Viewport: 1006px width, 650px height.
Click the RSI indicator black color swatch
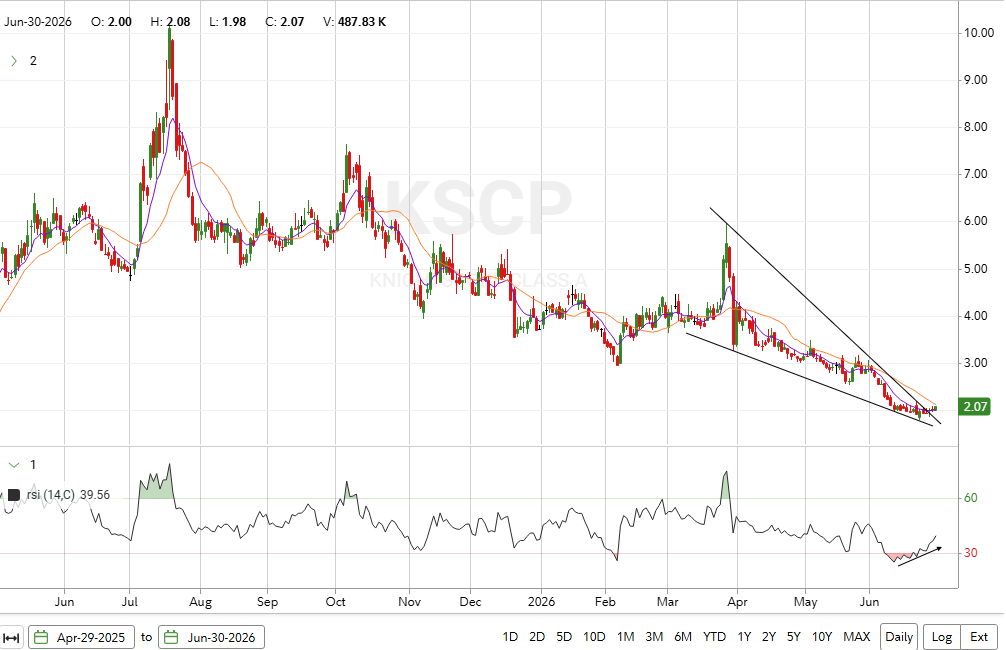[13, 495]
